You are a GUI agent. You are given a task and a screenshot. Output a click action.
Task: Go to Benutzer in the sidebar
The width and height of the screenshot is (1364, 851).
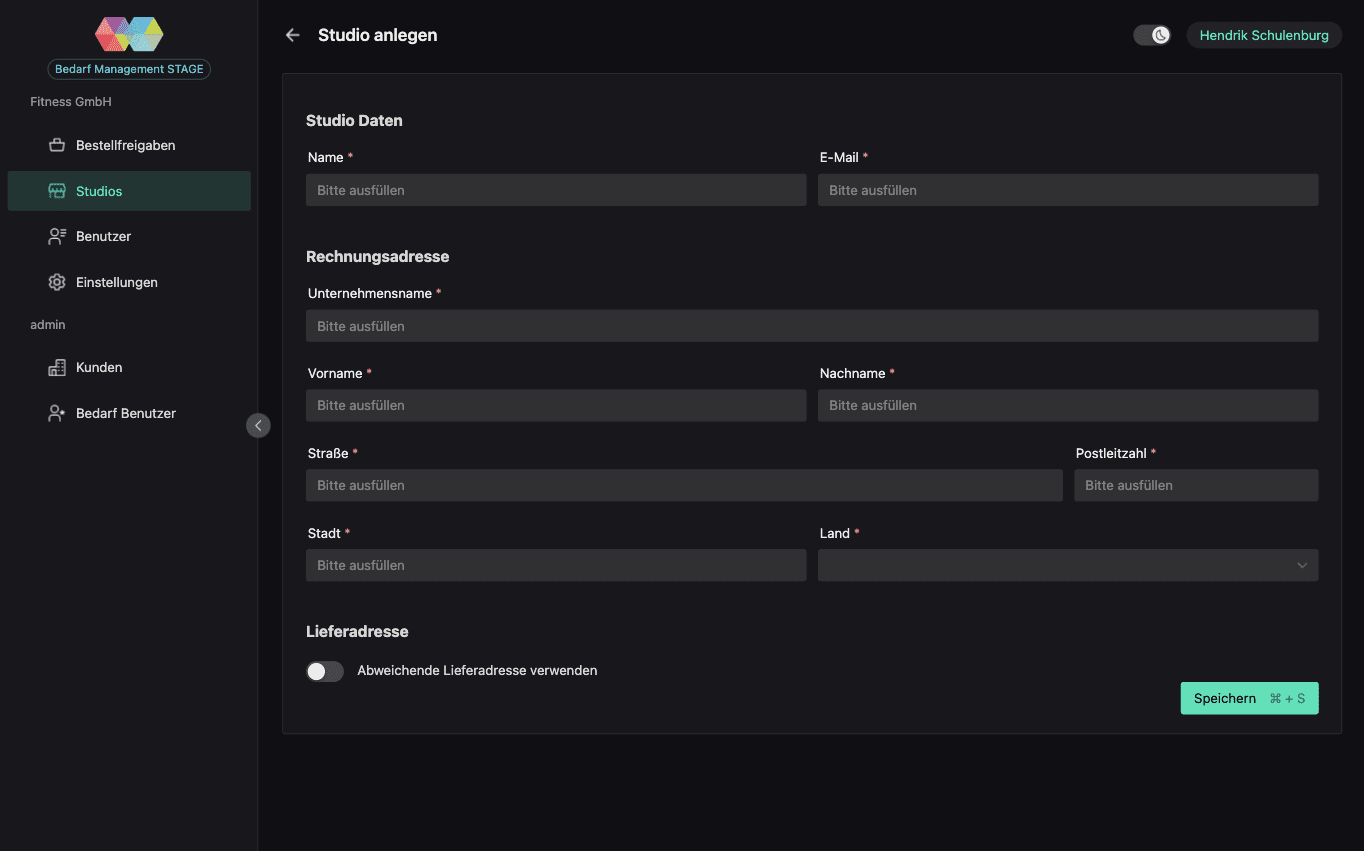(x=129, y=236)
